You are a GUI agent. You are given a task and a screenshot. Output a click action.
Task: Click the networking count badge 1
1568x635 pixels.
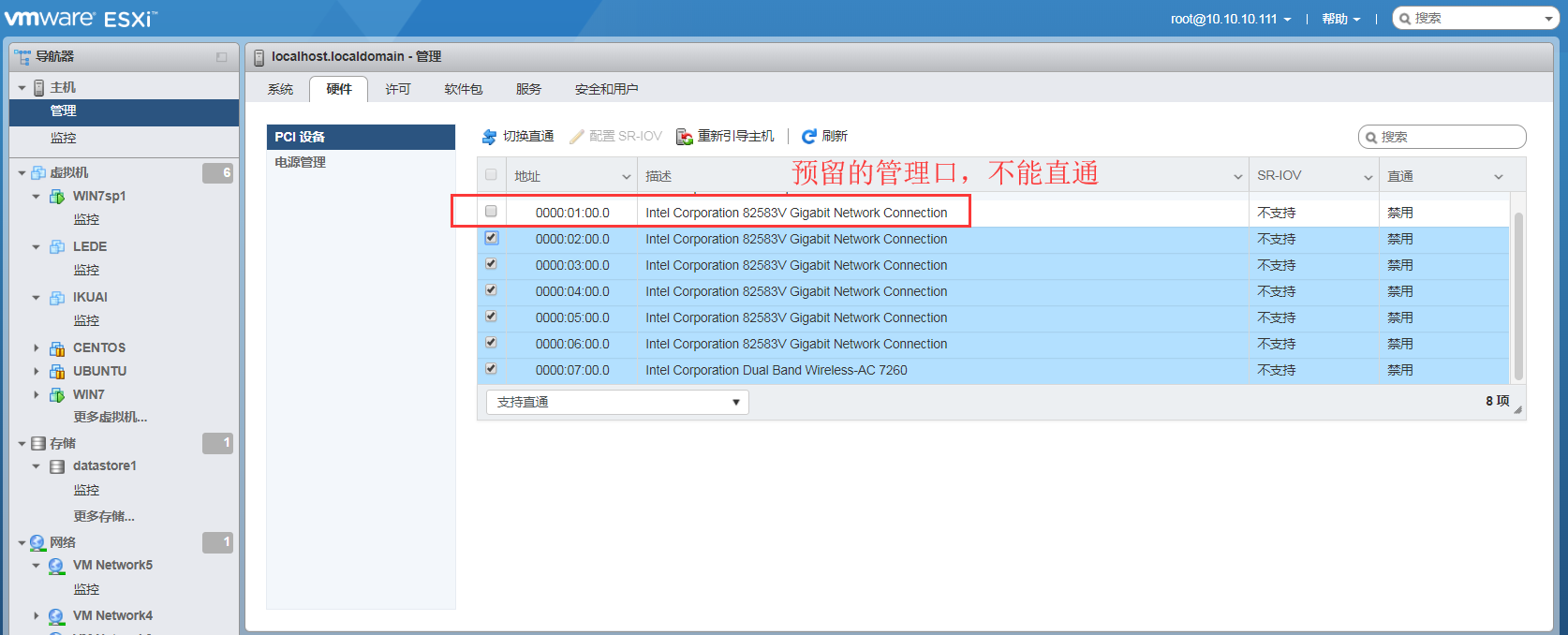(x=217, y=542)
